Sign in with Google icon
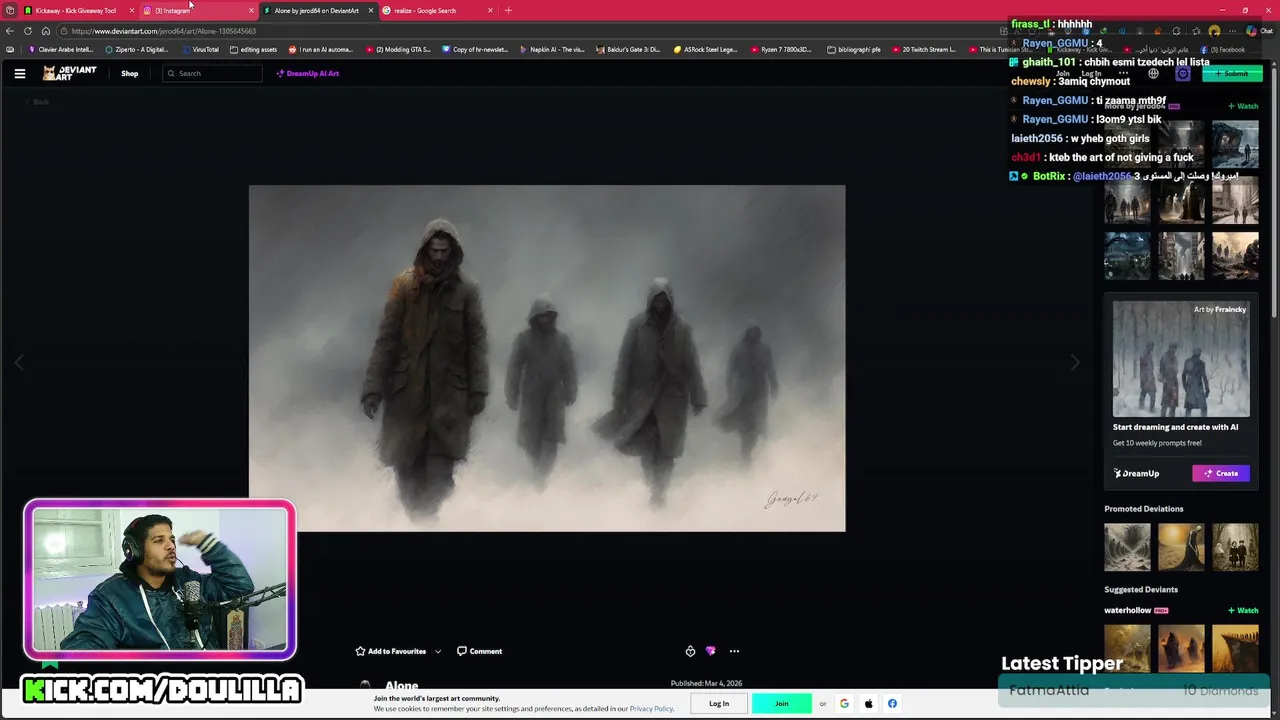Viewport: 1280px width, 720px height. [844, 703]
